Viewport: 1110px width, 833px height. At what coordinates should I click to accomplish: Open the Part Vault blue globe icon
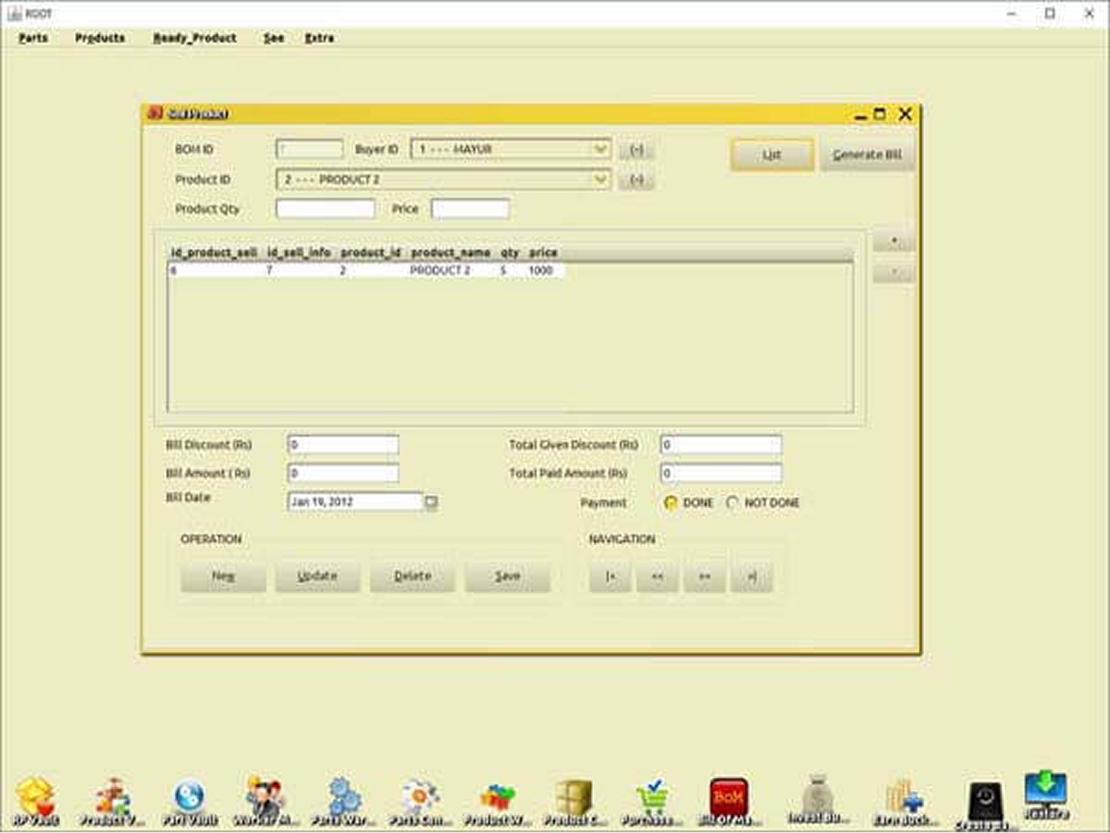click(x=190, y=802)
